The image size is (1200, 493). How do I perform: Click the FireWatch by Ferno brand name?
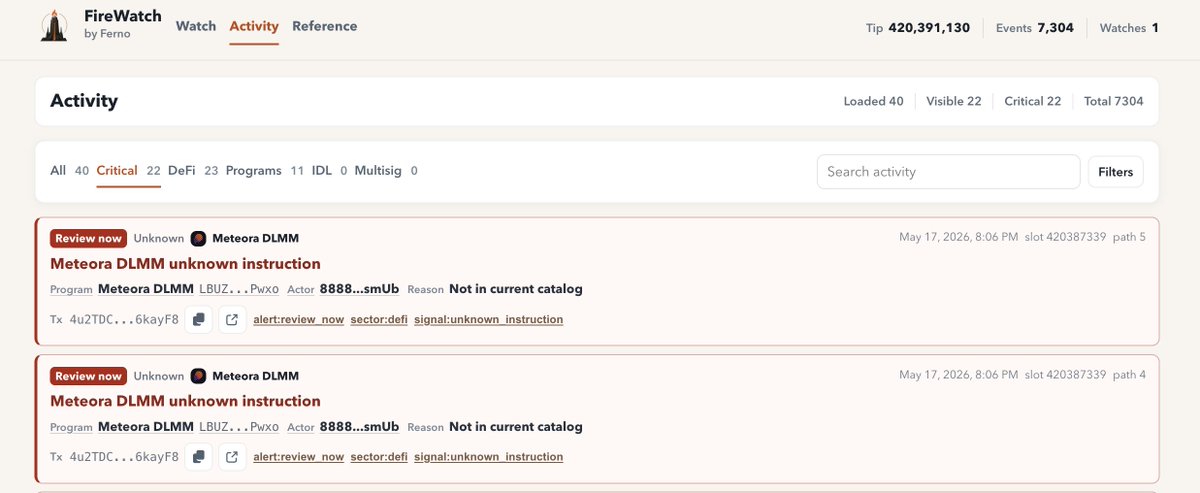point(123,25)
